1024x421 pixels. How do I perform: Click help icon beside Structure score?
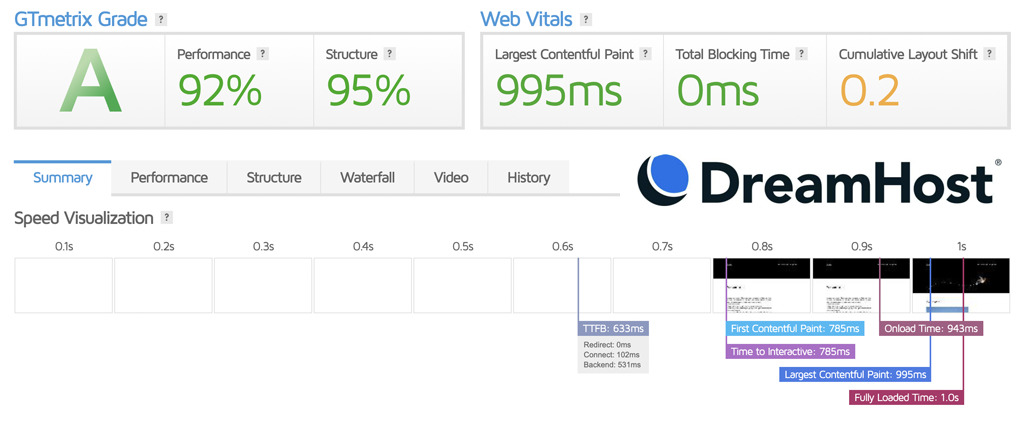tap(390, 54)
